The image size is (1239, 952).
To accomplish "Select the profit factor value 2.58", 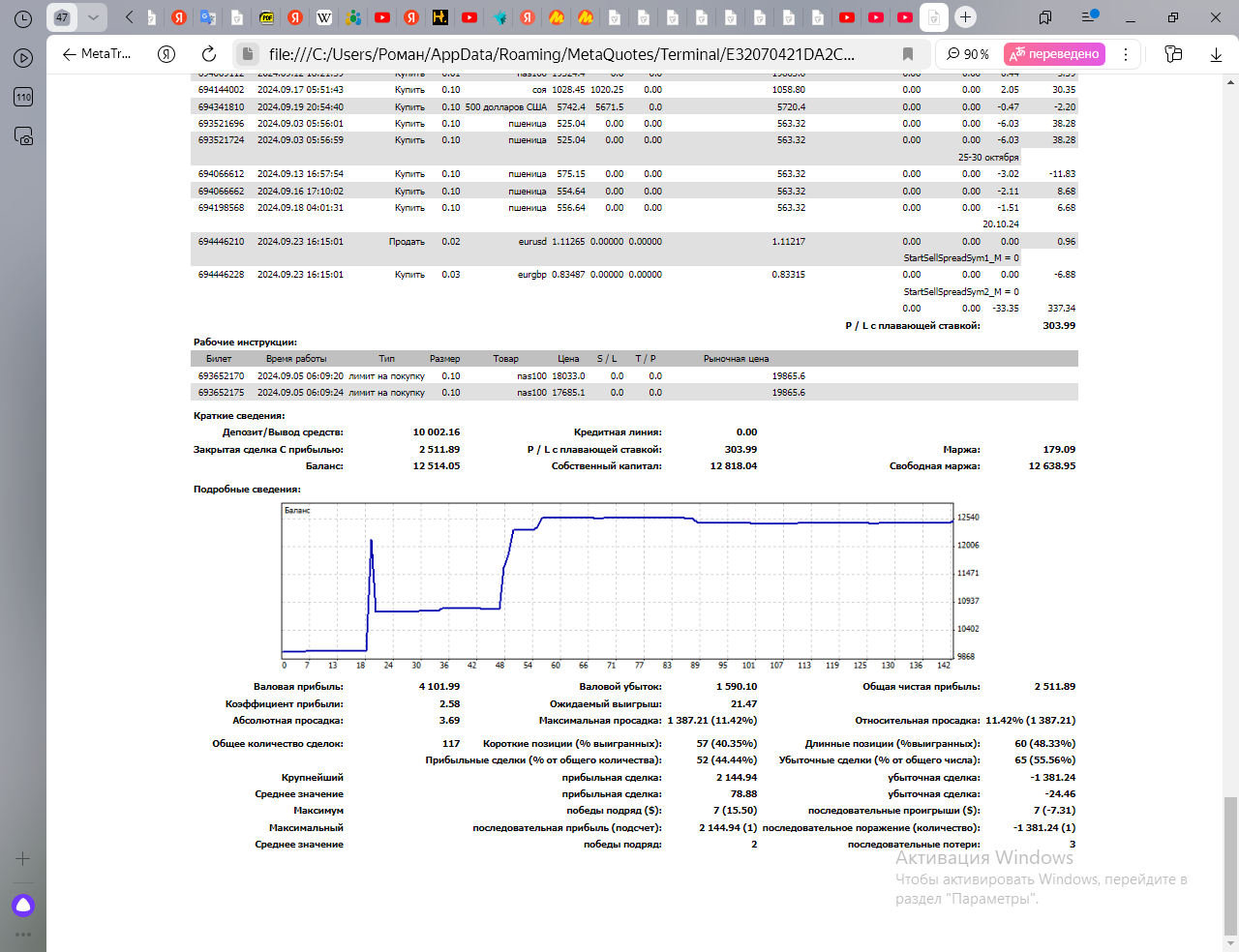I will tap(450, 704).
